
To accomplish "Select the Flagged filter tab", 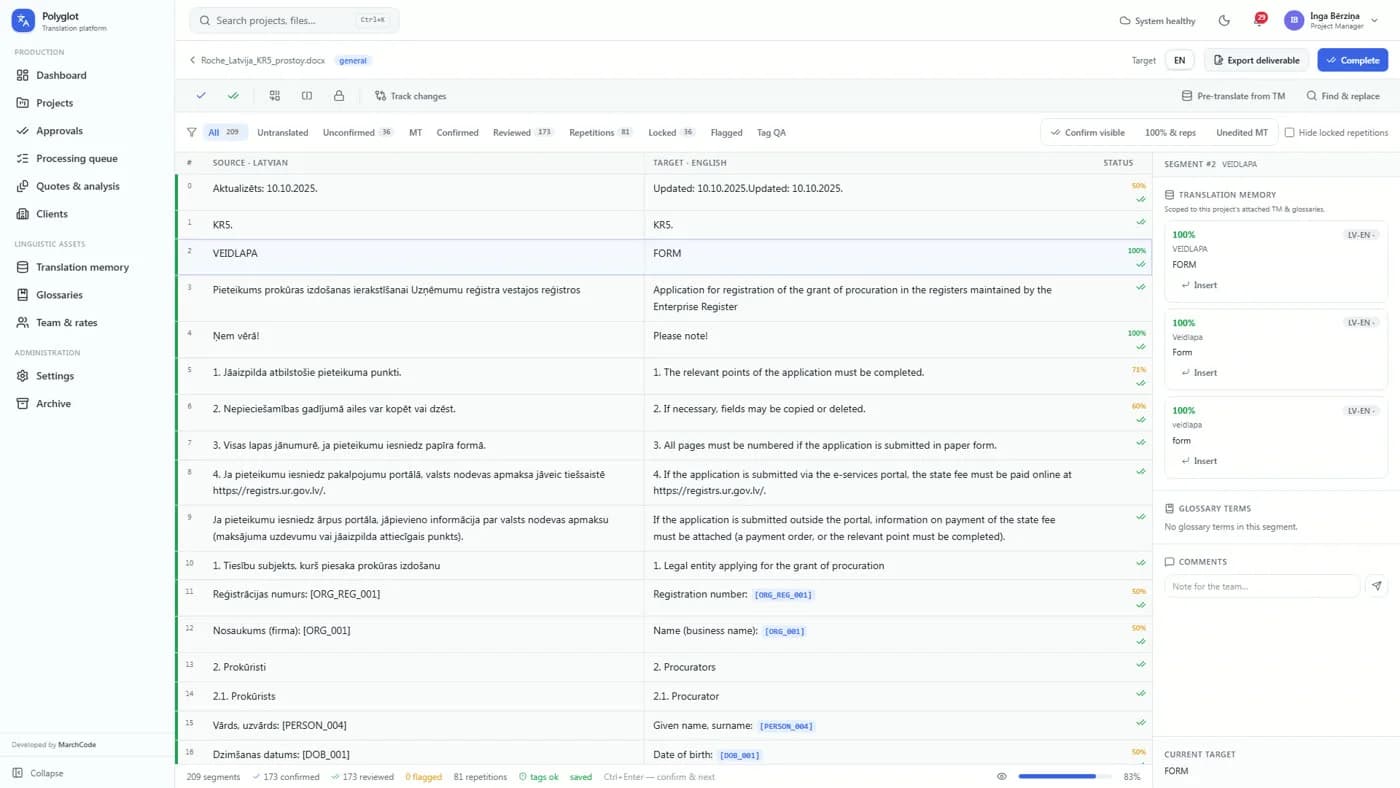I will [726, 132].
